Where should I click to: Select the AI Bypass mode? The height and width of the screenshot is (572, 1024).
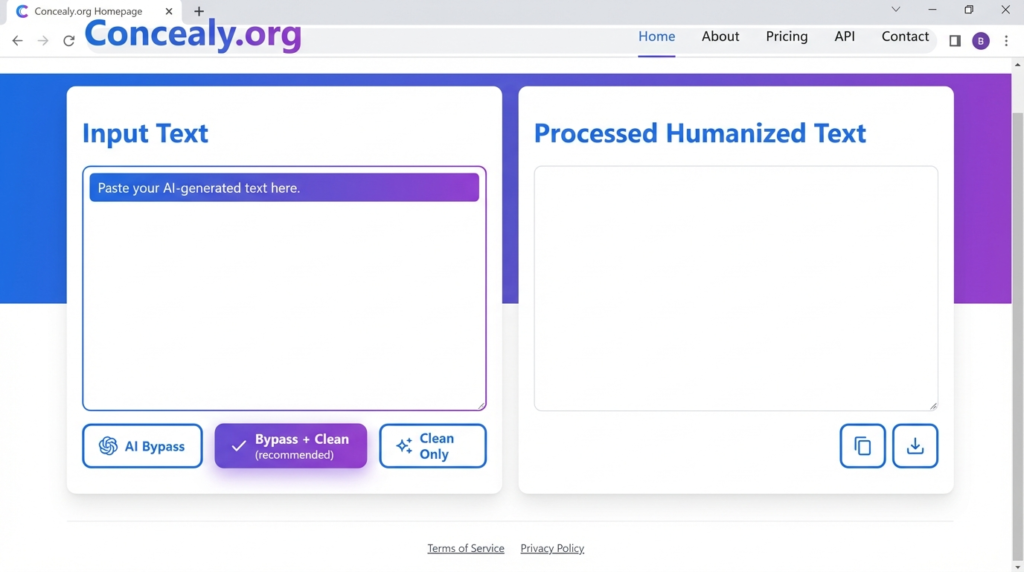[x=142, y=446]
